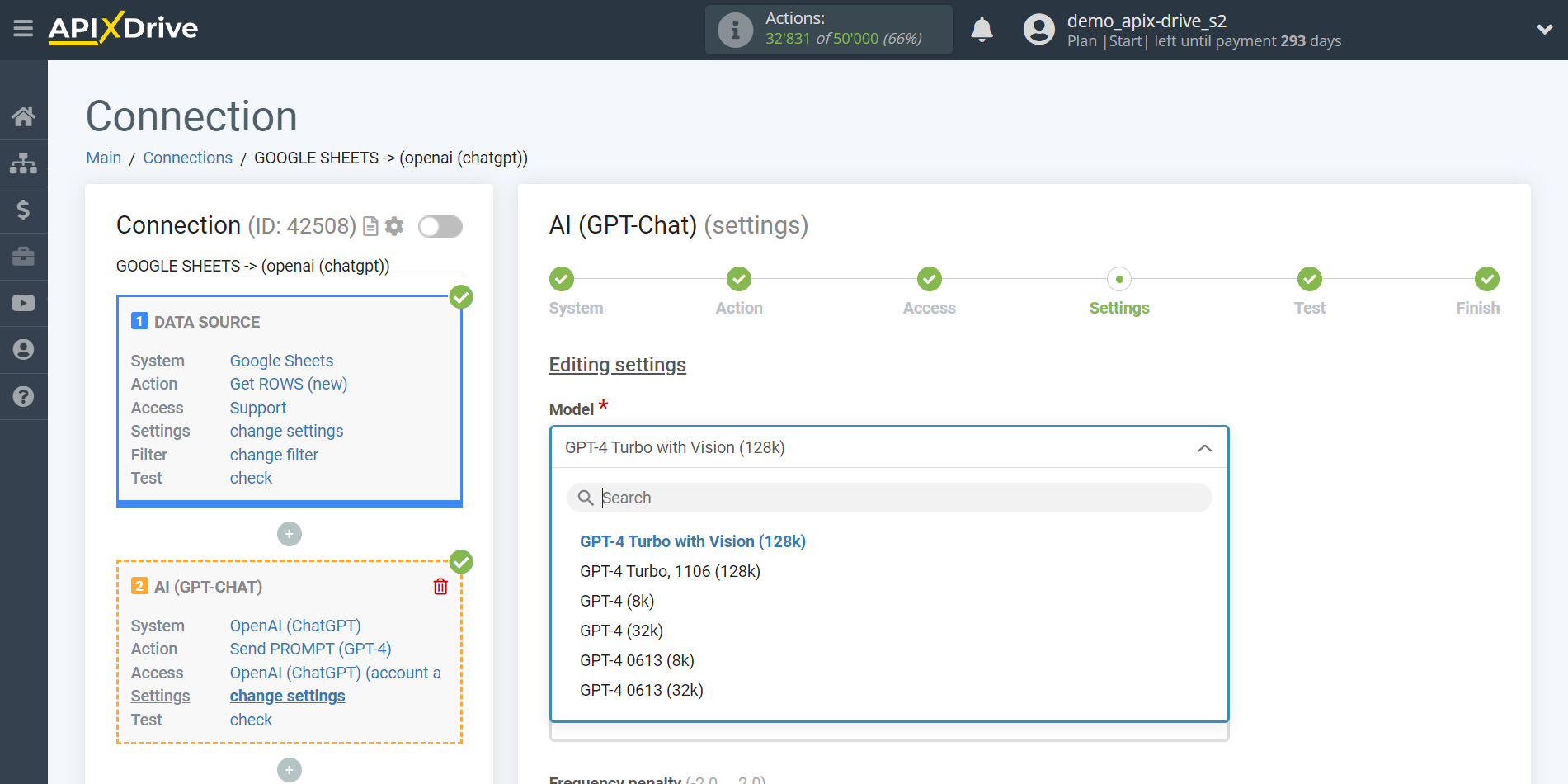This screenshot has height=784, width=1568.
Task: Click the Main breadcrumb link
Action: [104, 158]
